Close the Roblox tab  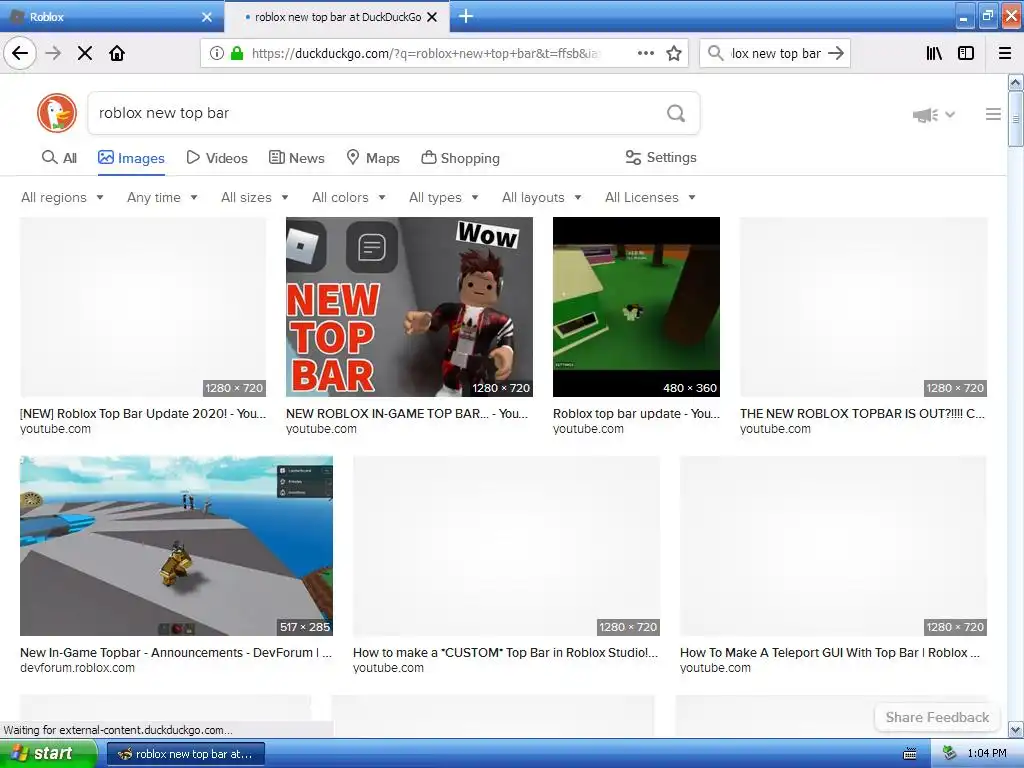coord(207,17)
